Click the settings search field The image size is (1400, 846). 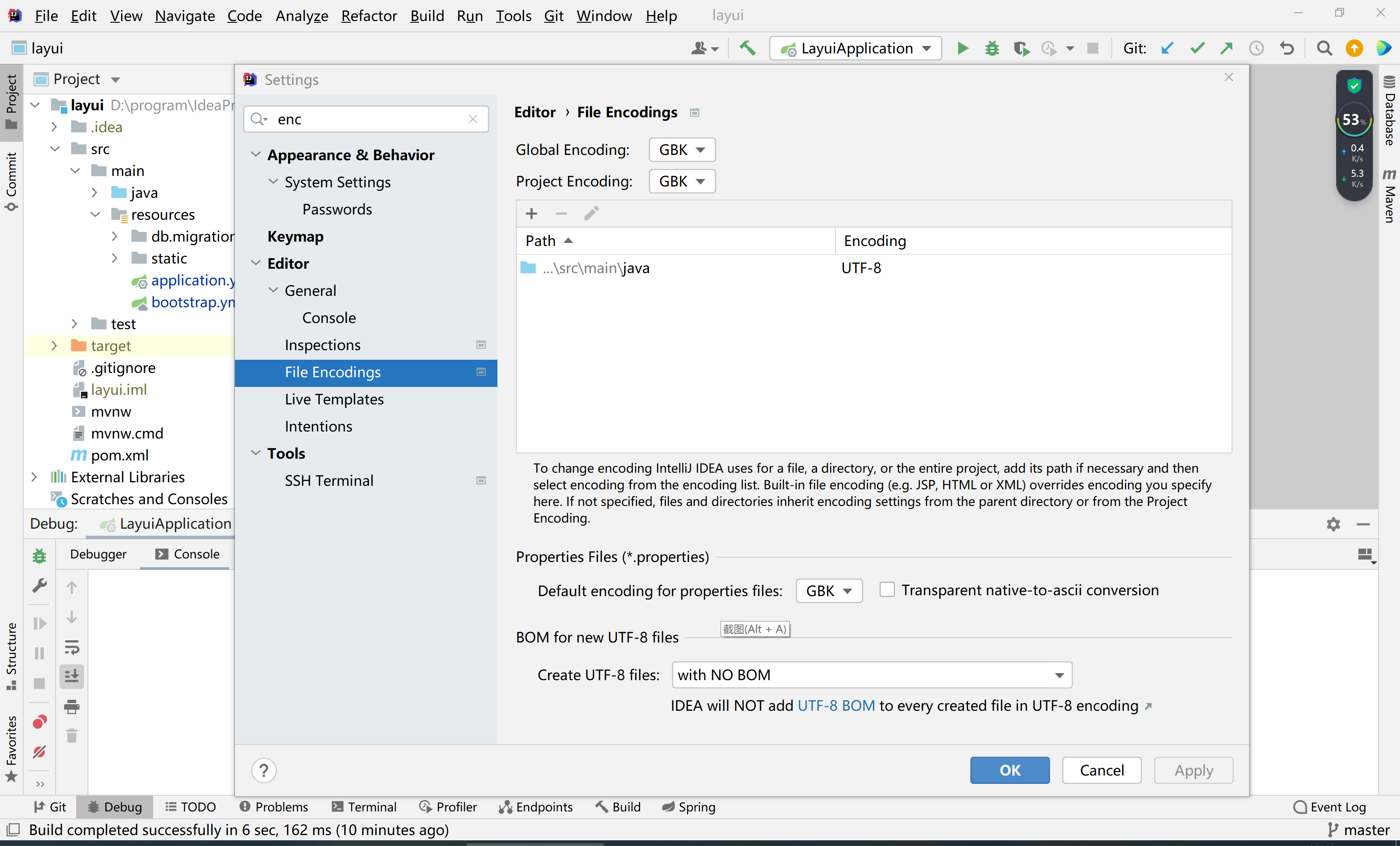366,119
